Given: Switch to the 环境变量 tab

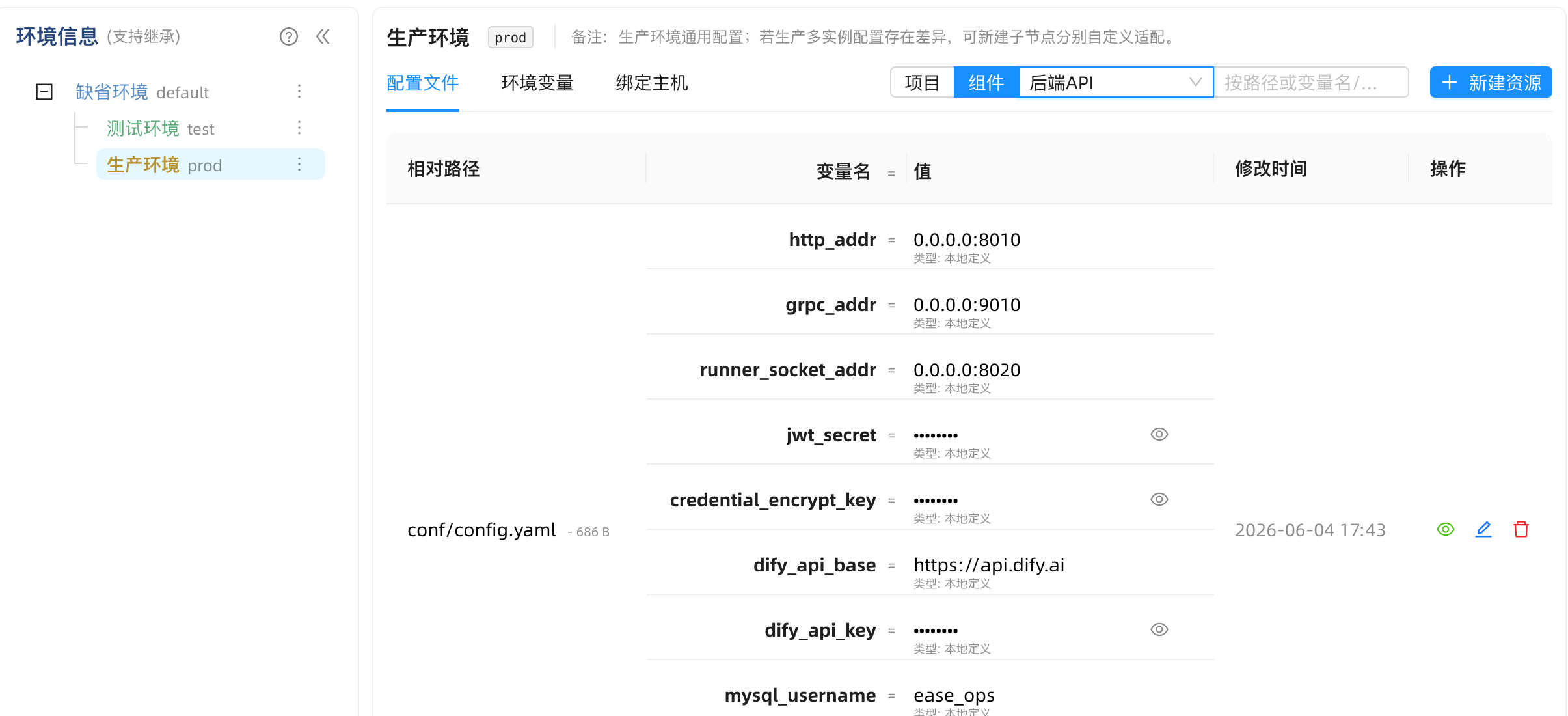Looking at the screenshot, I should (537, 83).
